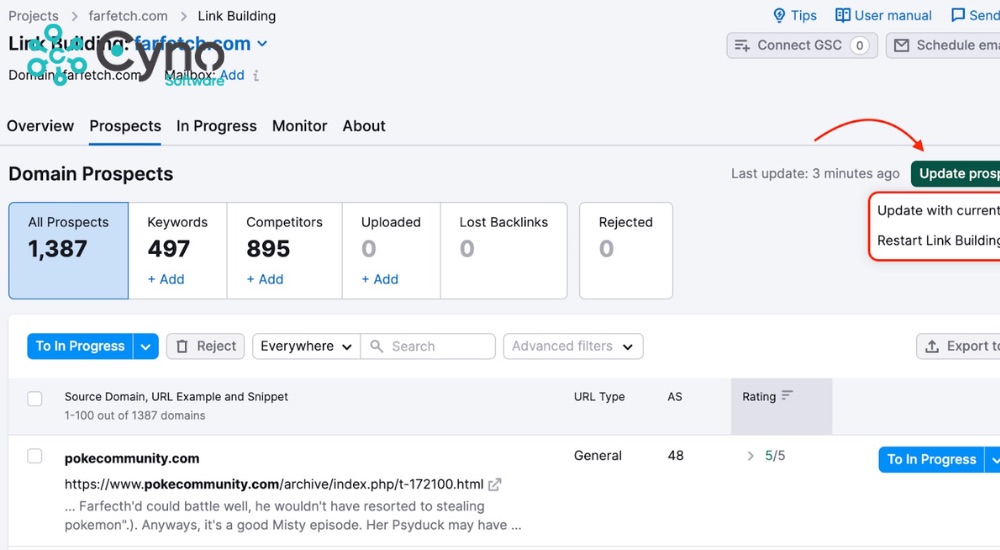Open pokecommunity row To In Progress dropdown arrow

click(x=992, y=459)
